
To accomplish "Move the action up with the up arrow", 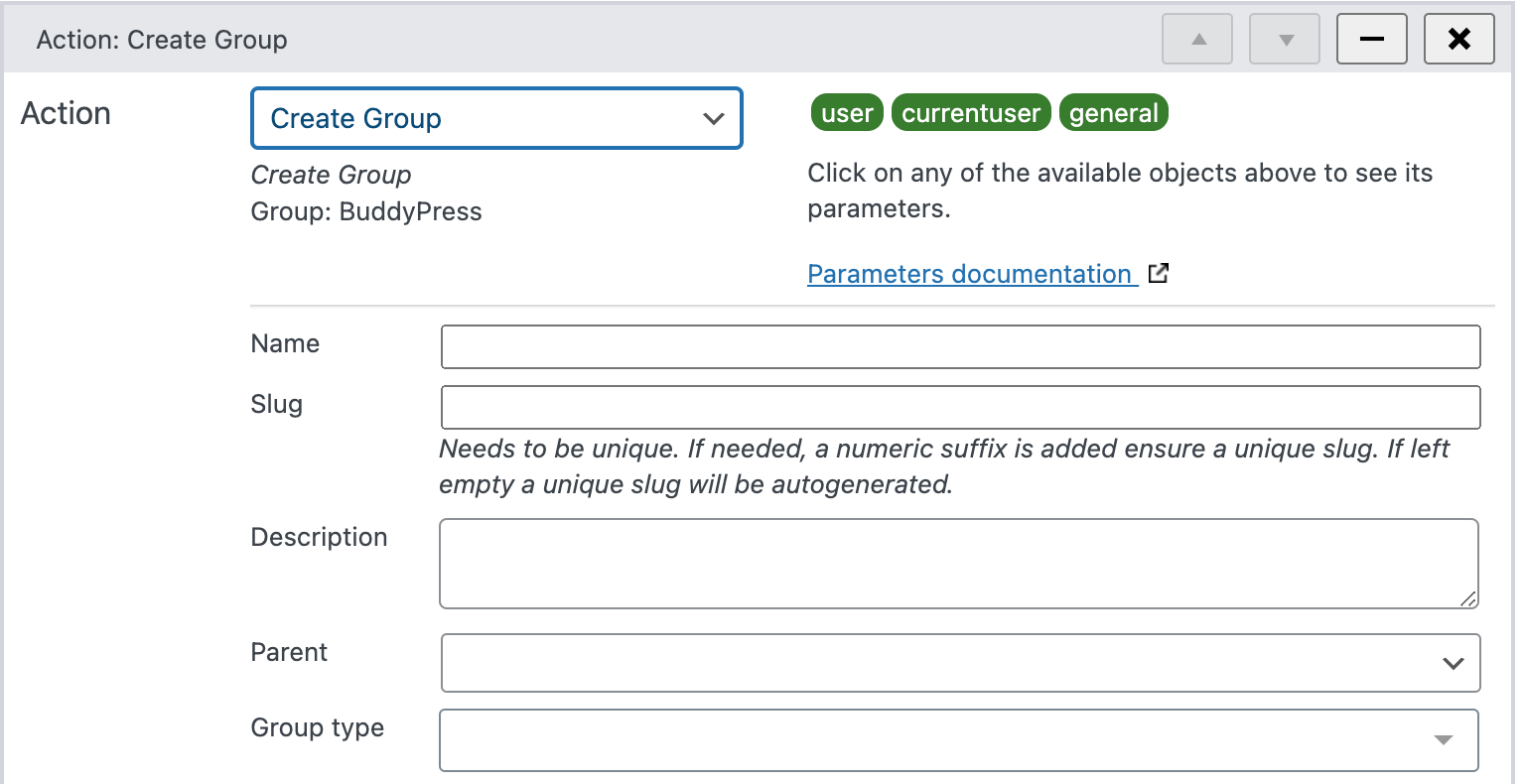I will coord(1196,39).
